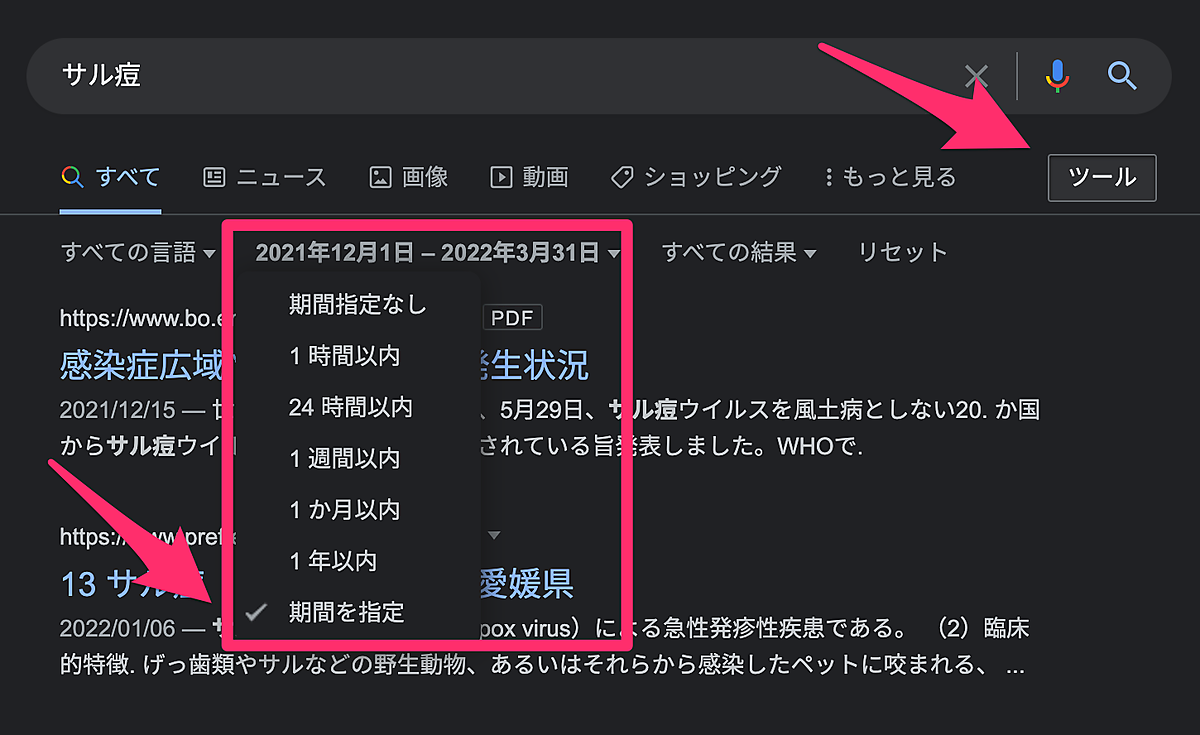The image size is (1200, 735).
Task: Select the すべて tab
Action: pyautogui.click(x=110, y=178)
